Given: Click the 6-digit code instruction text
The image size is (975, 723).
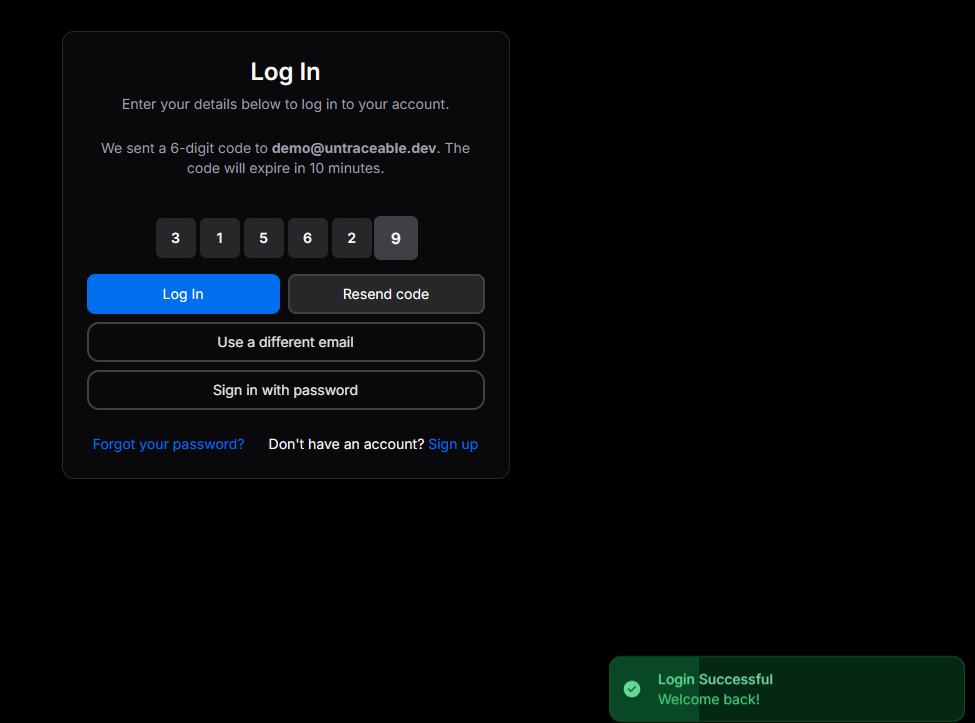Looking at the screenshot, I should (x=285, y=157).
